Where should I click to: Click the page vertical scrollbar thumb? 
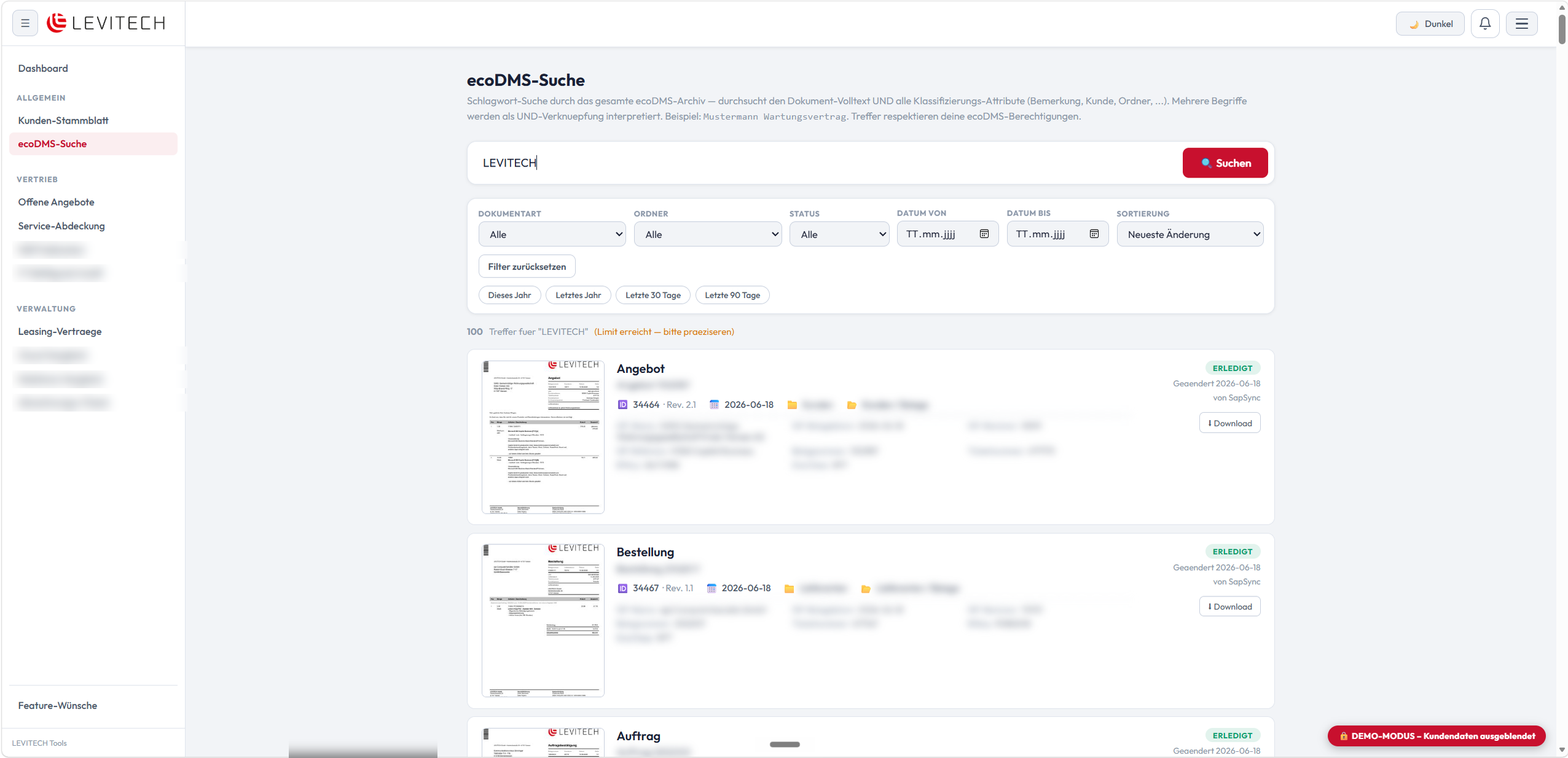1562,28
